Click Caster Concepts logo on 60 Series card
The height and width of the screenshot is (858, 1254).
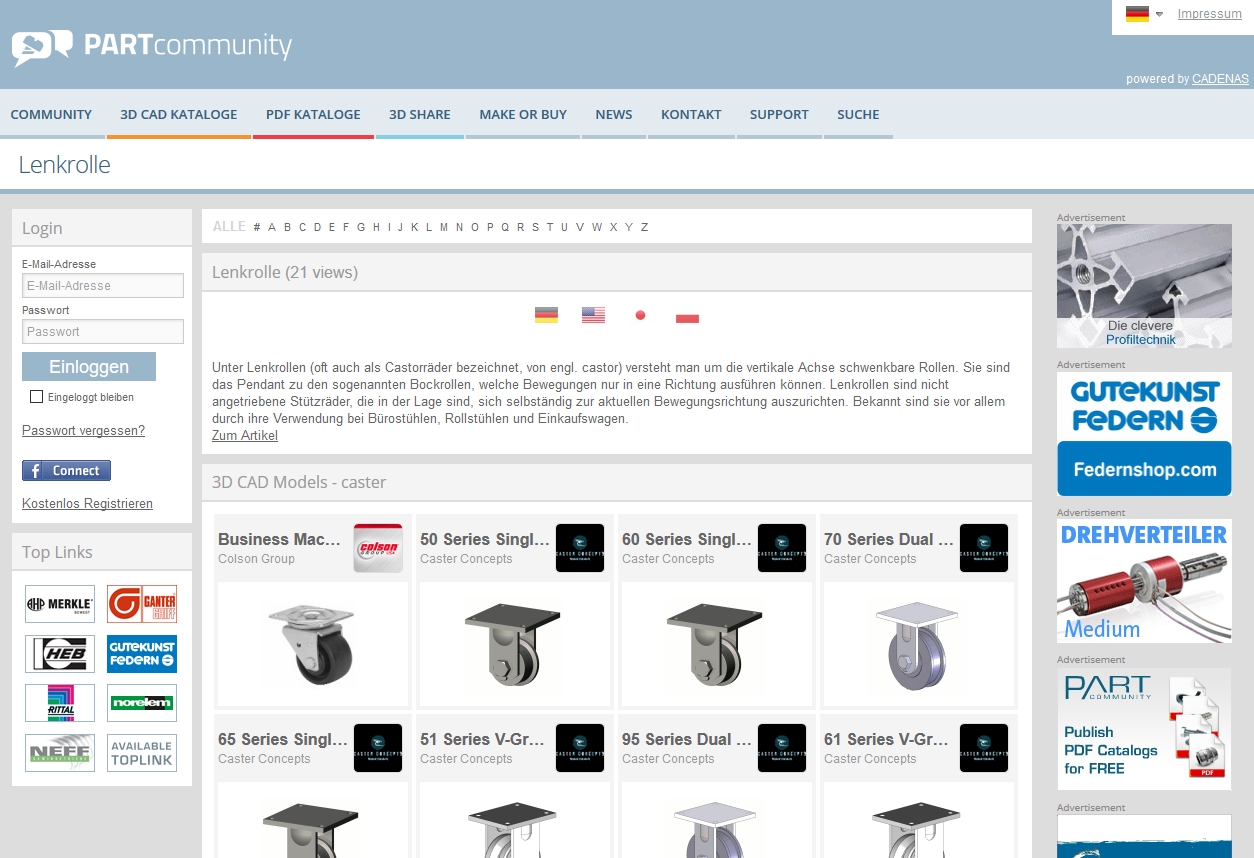click(782, 548)
